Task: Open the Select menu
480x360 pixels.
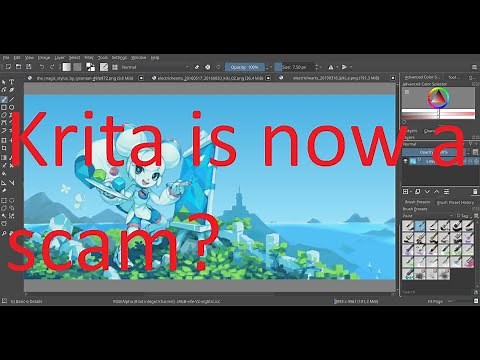Action: (74, 58)
